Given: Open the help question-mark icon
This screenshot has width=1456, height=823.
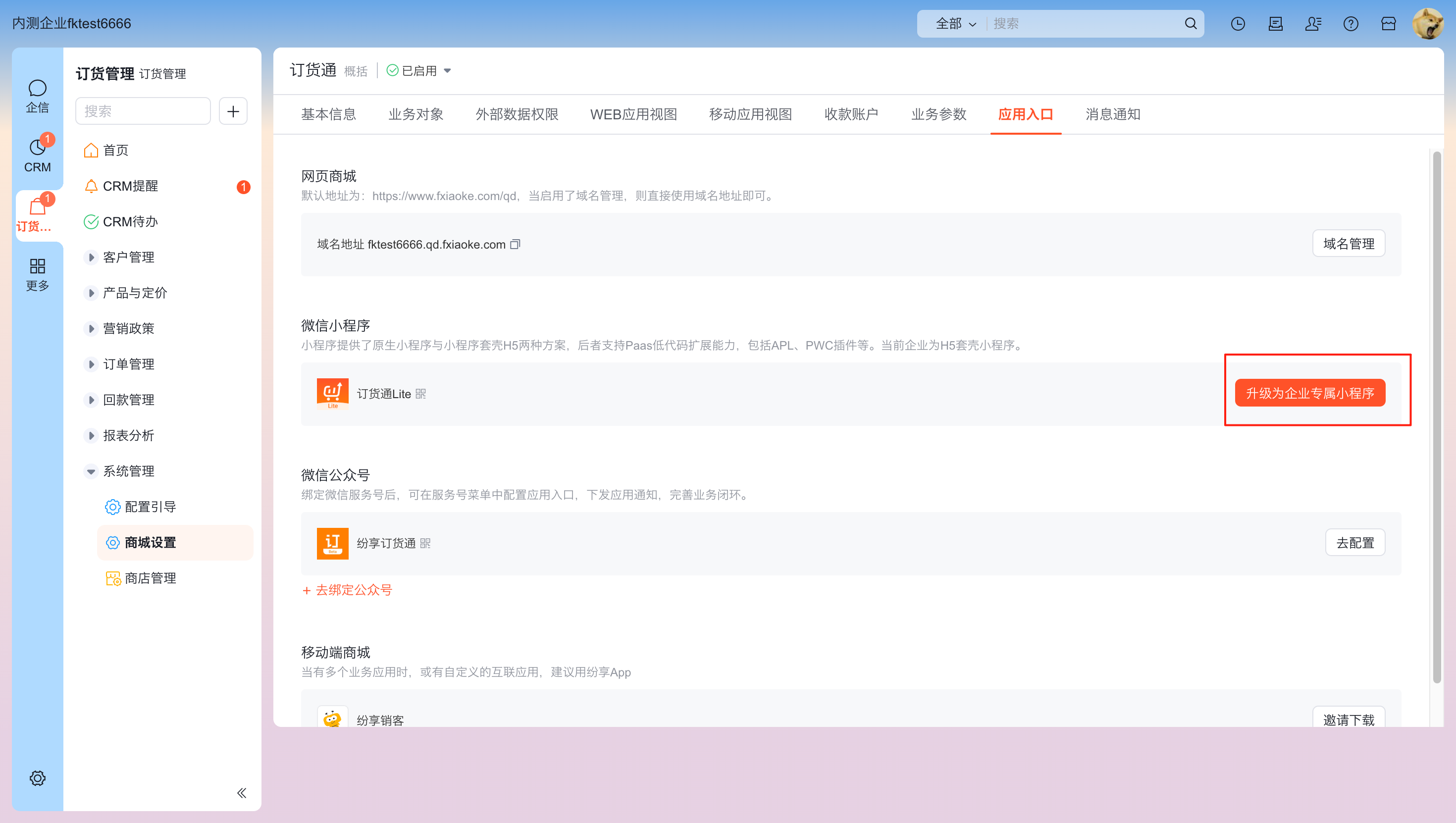Looking at the screenshot, I should [x=1351, y=24].
